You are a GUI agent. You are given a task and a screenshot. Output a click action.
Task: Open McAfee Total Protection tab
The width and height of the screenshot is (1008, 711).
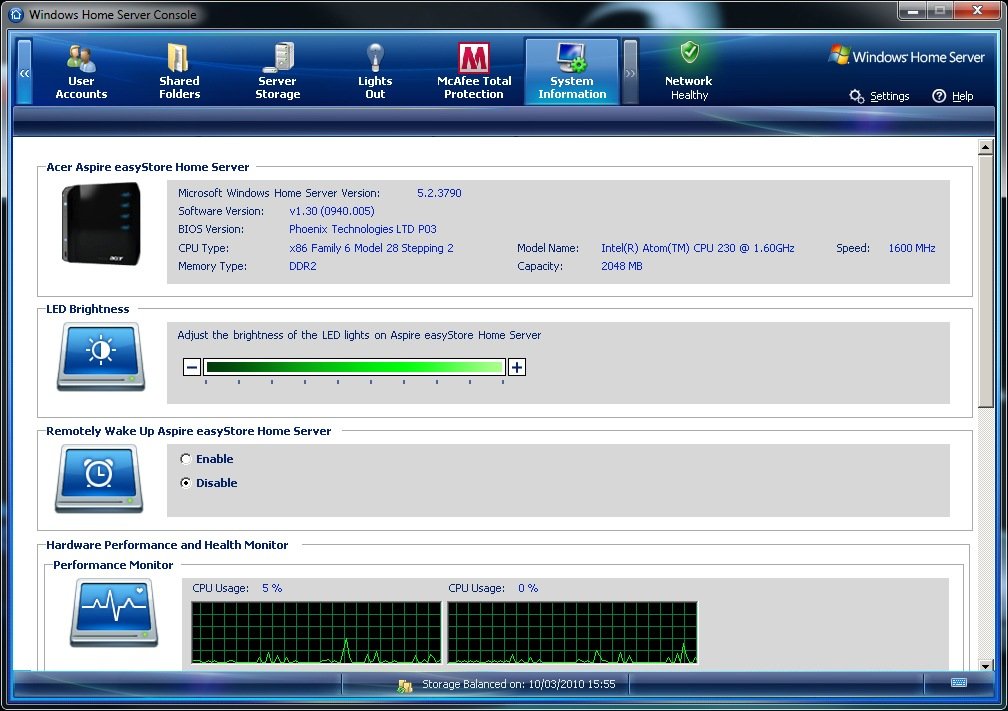474,71
